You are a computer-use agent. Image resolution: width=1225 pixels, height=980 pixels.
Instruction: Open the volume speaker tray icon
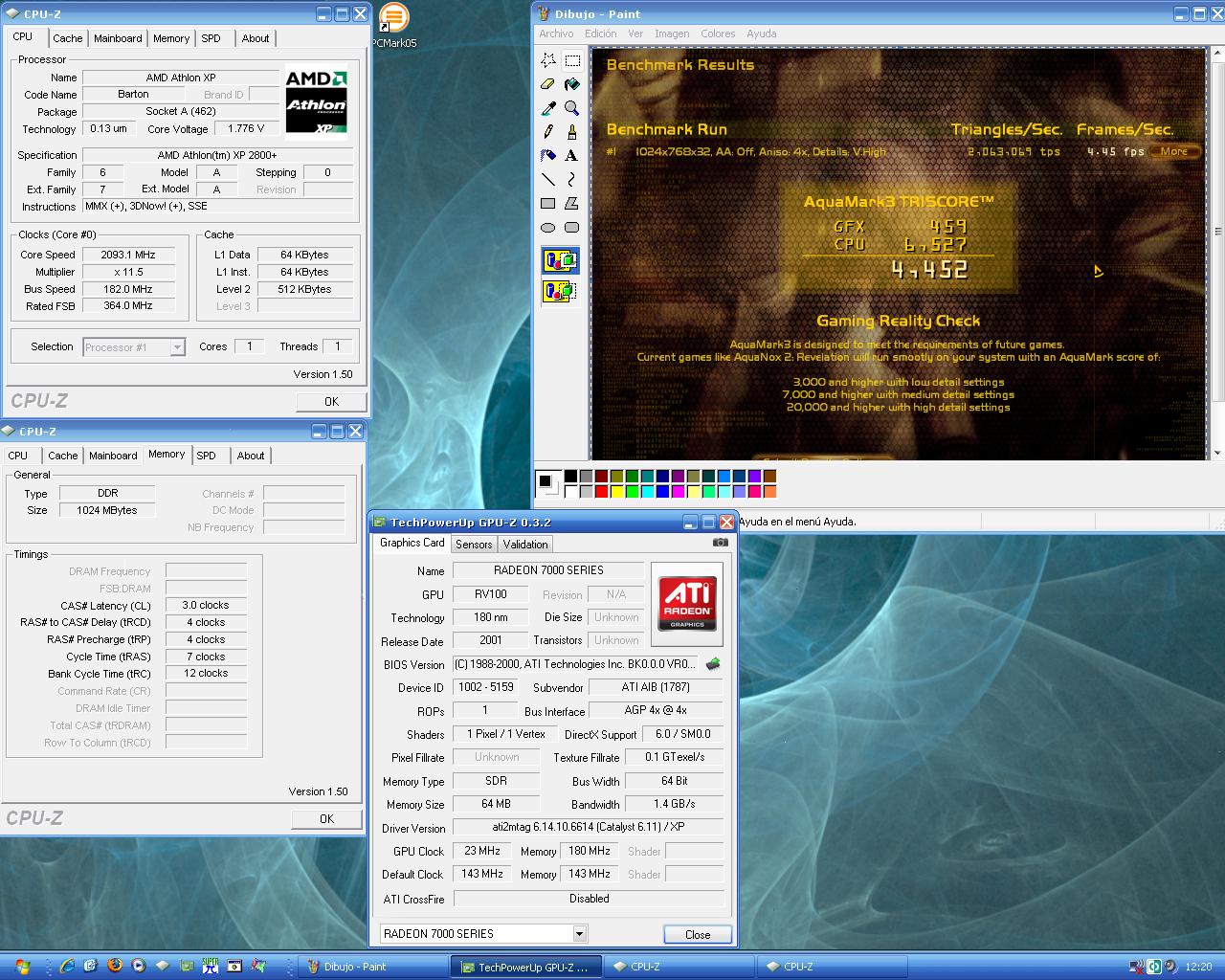click(1171, 967)
